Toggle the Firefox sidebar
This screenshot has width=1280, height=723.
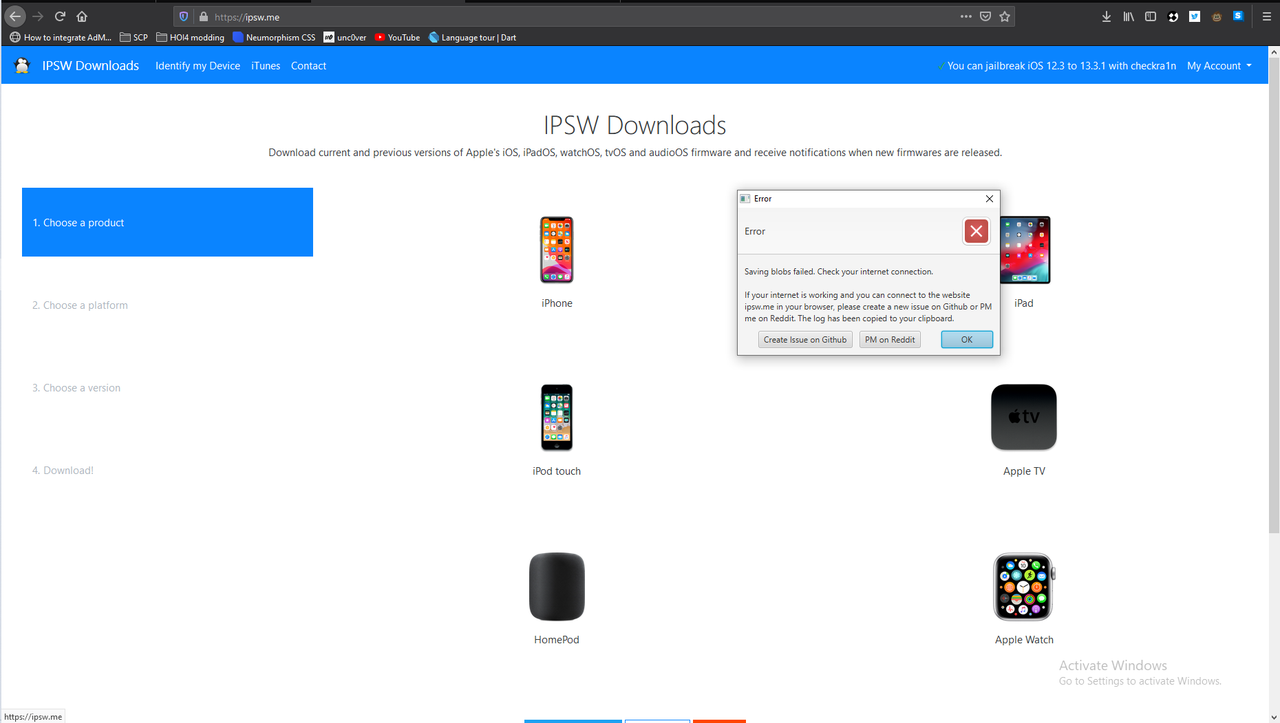pos(1151,16)
